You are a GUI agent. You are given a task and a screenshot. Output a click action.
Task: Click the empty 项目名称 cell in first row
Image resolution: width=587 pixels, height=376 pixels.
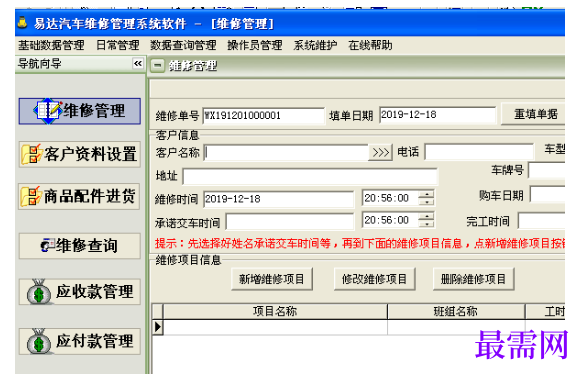click(275, 327)
